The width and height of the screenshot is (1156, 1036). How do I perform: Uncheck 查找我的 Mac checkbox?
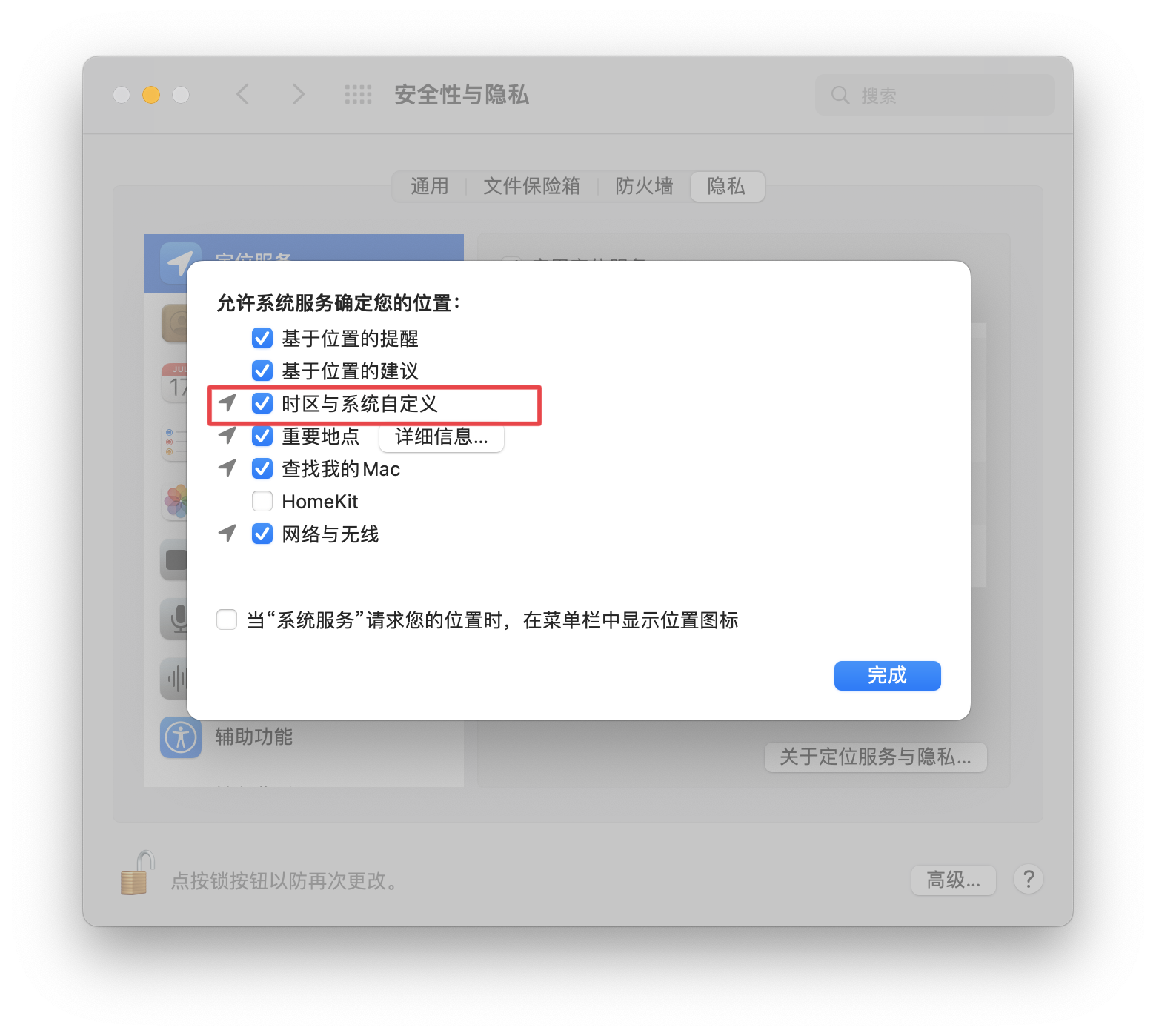tap(262, 469)
